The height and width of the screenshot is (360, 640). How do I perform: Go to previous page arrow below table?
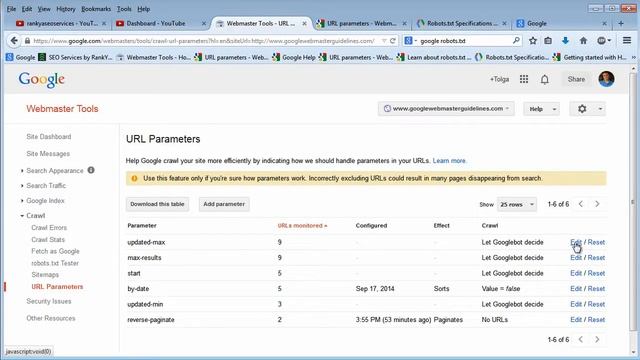coord(581,339)
